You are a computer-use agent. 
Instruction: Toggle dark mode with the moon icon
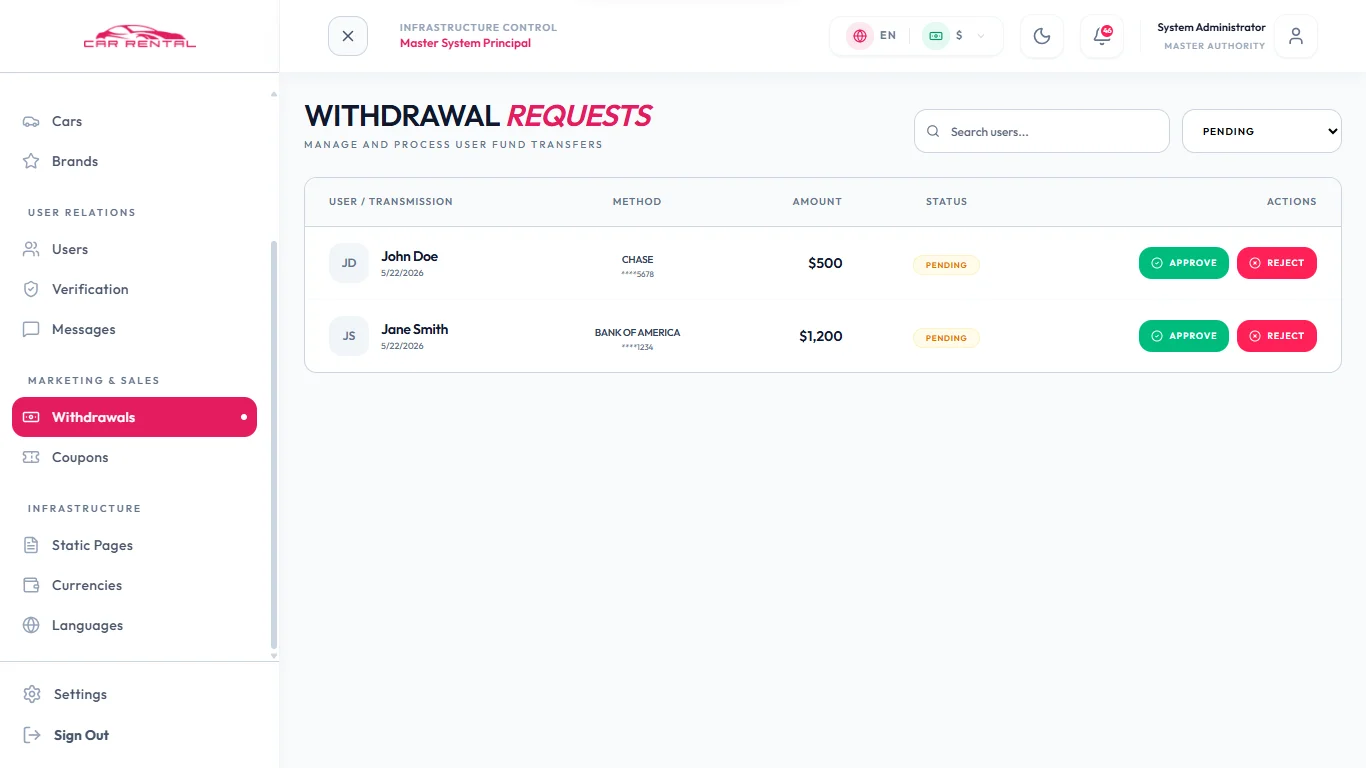coord(1042,36)
